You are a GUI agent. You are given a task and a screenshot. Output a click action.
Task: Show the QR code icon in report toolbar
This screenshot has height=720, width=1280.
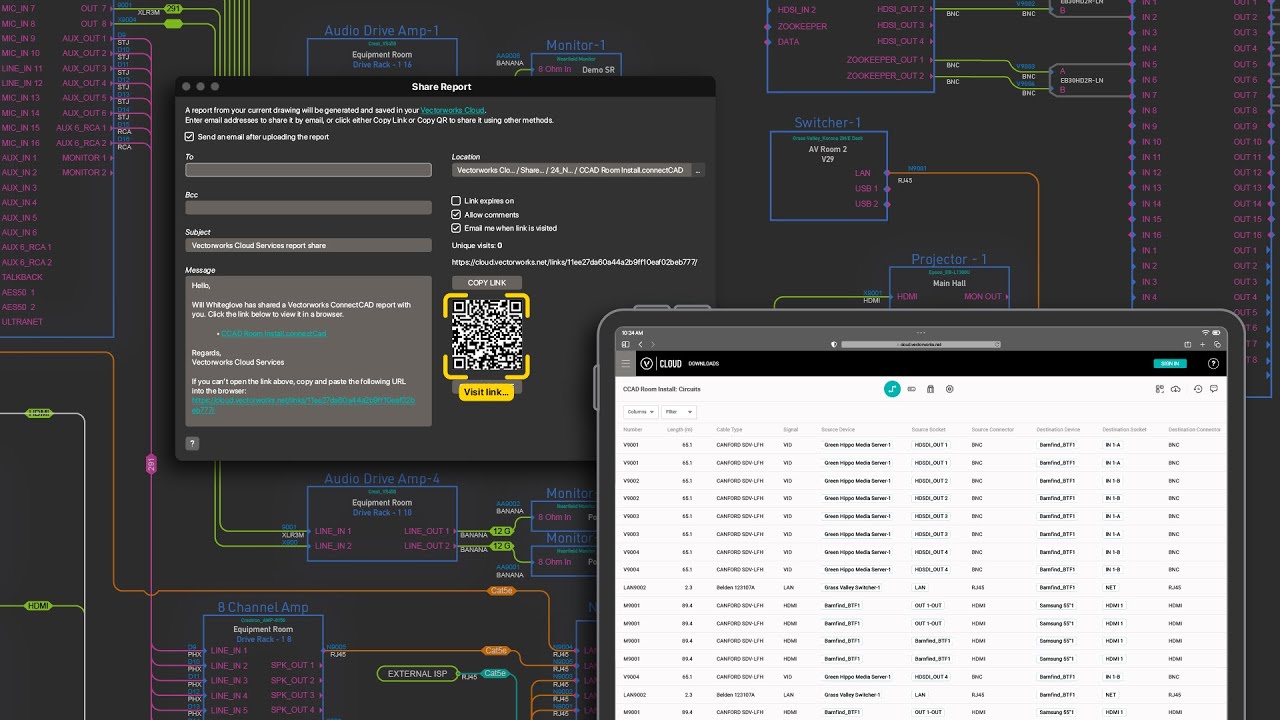[x=1159, y=389]
